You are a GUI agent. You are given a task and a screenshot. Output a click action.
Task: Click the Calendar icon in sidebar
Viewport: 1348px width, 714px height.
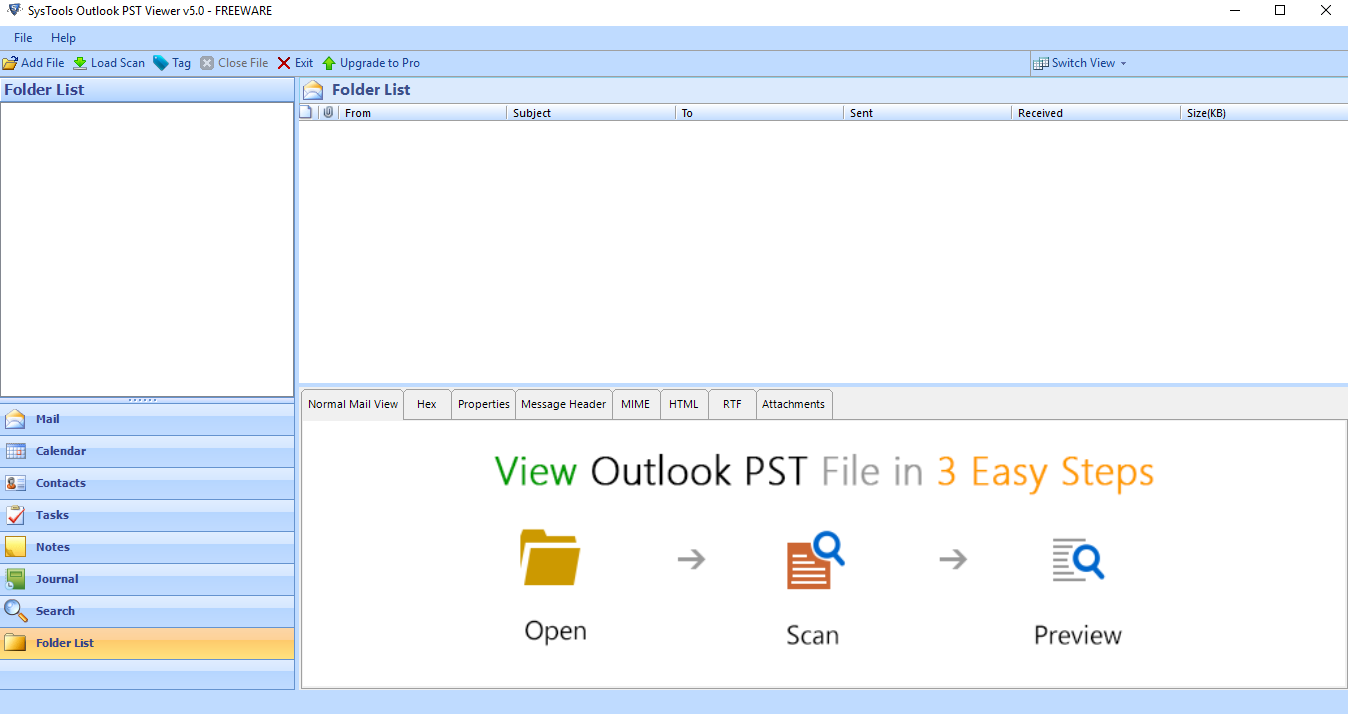click(15, 451)
